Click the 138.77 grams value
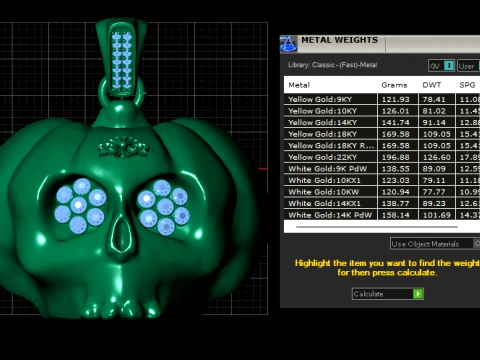The image size is (480, 360). tap(395, 203)
